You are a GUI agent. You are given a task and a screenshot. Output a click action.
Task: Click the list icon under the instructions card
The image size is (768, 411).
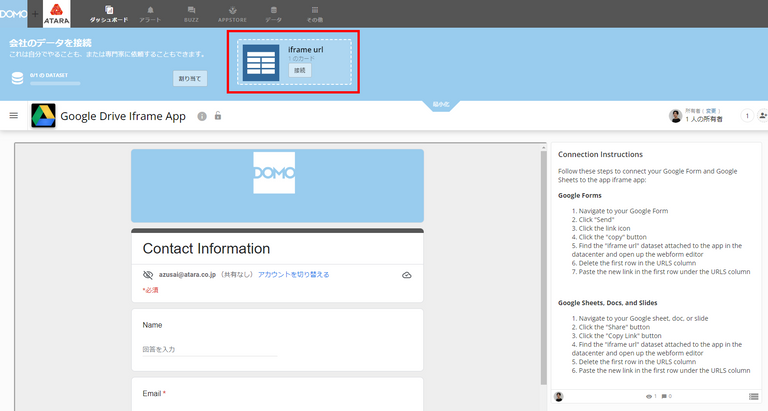pos(753,396)
